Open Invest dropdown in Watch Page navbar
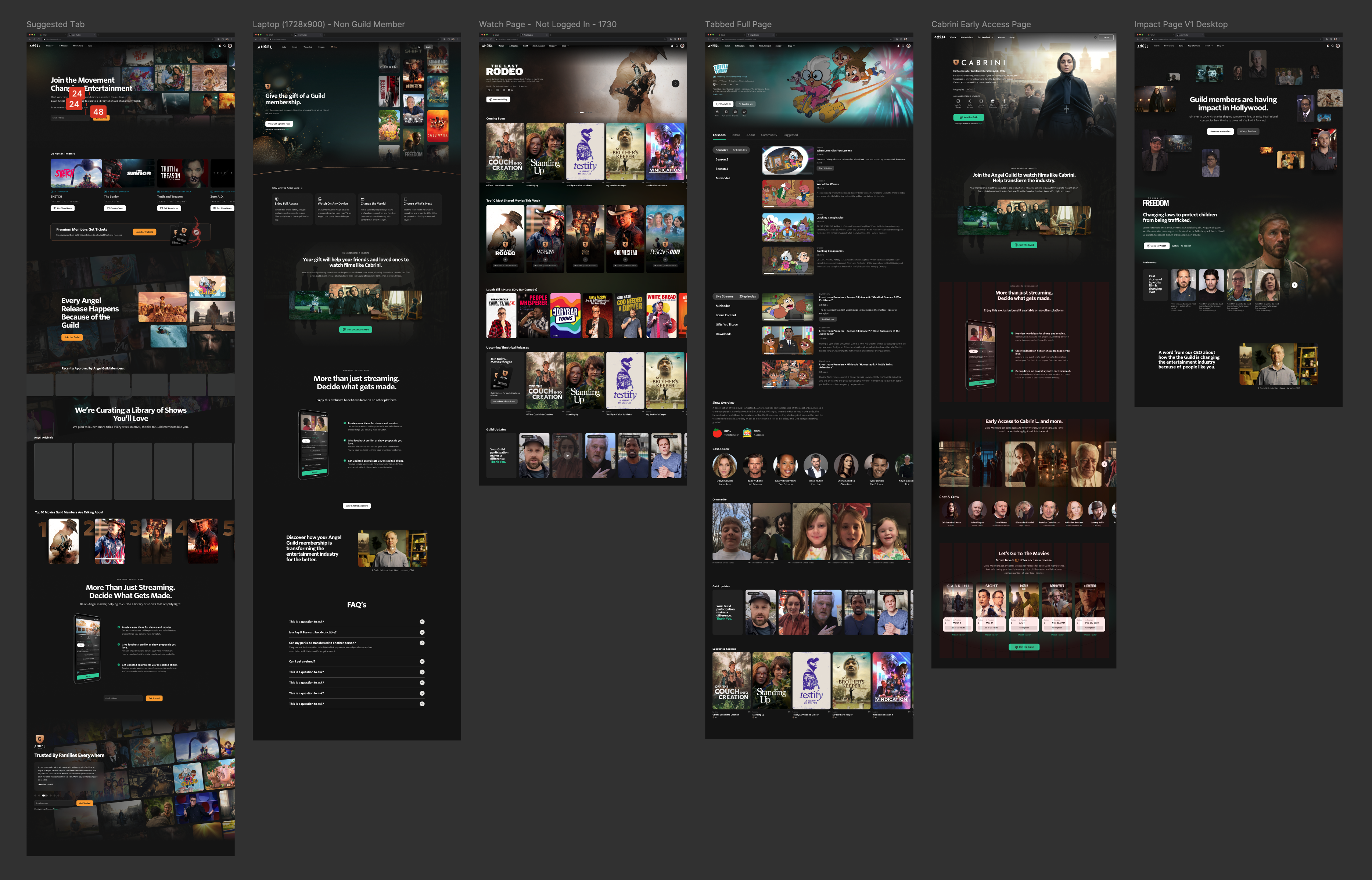 point(552,46)
